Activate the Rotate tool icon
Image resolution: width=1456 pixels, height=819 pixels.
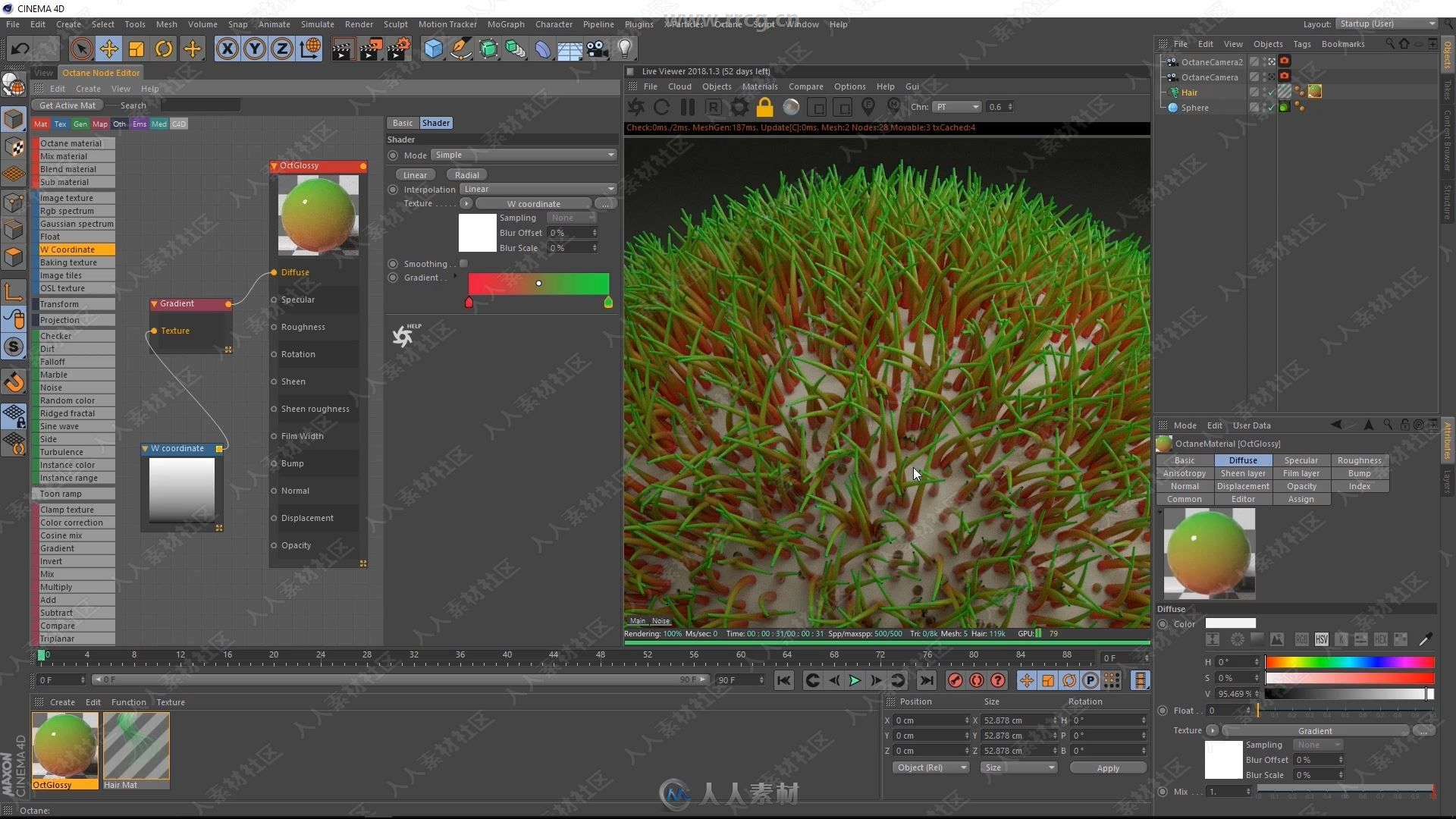[x=164, y=49]
